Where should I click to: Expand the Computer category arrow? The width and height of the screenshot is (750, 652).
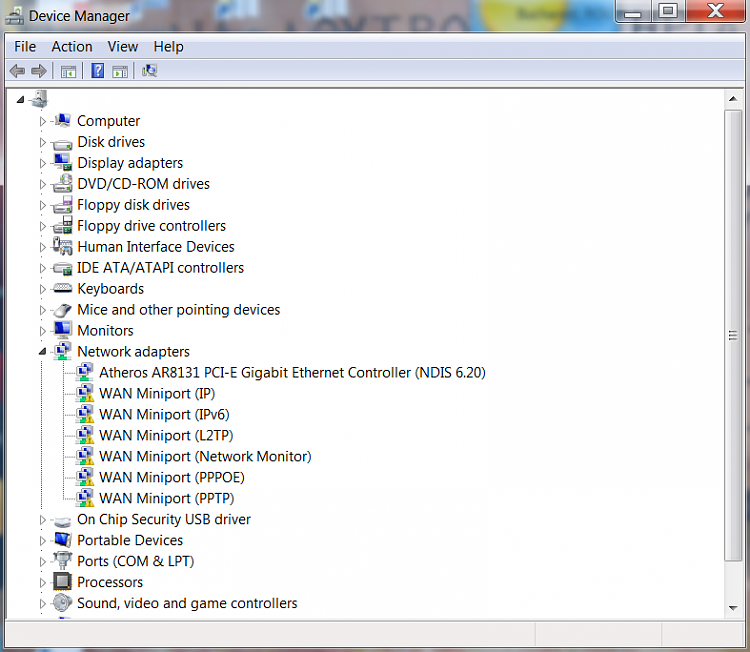point(42,122)
